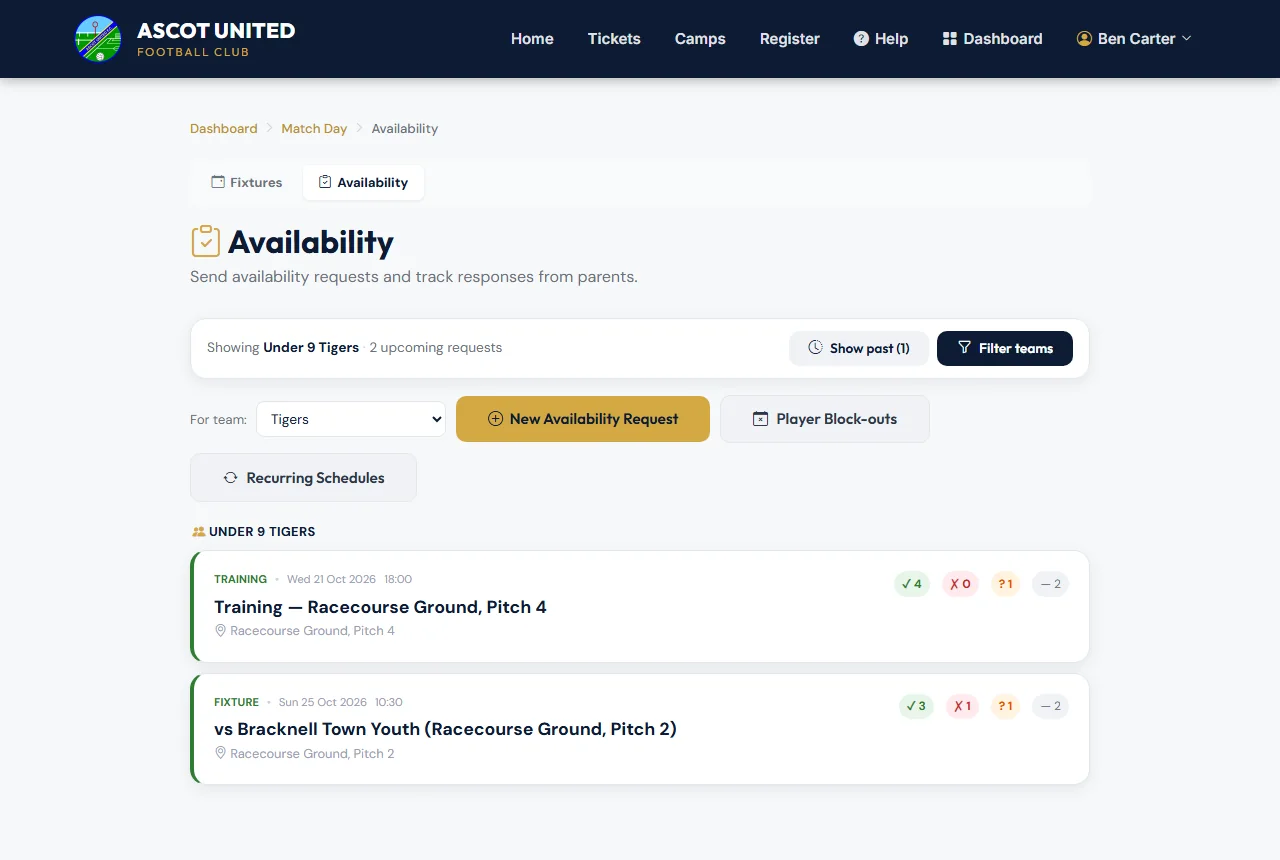Click the red 1 unavailable badge on Bracknell fixture
Screen dimensions: 1280x860
tap(962, 706)
